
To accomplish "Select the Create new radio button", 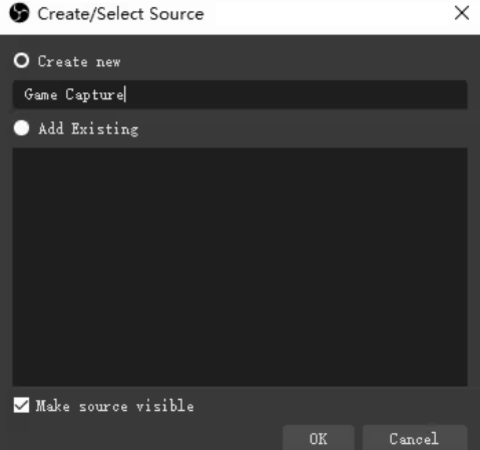I will tap(21, 61).
